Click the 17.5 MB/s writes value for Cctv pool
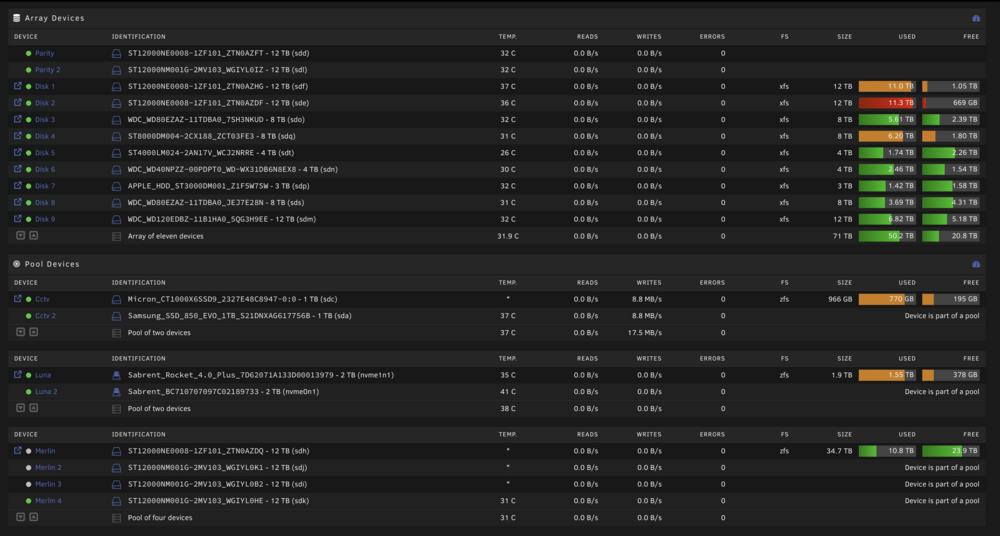The width and height of the screenshot is (1000, 536). click(x=647, y=332)
